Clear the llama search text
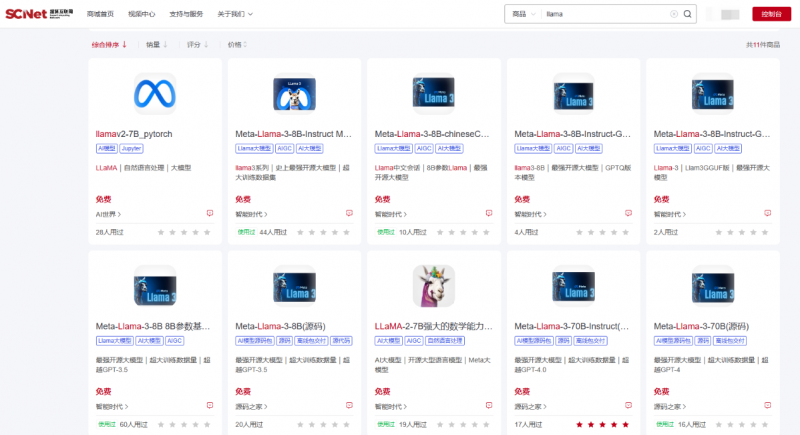This screenshot has height=435, width=800. [673, 14]
